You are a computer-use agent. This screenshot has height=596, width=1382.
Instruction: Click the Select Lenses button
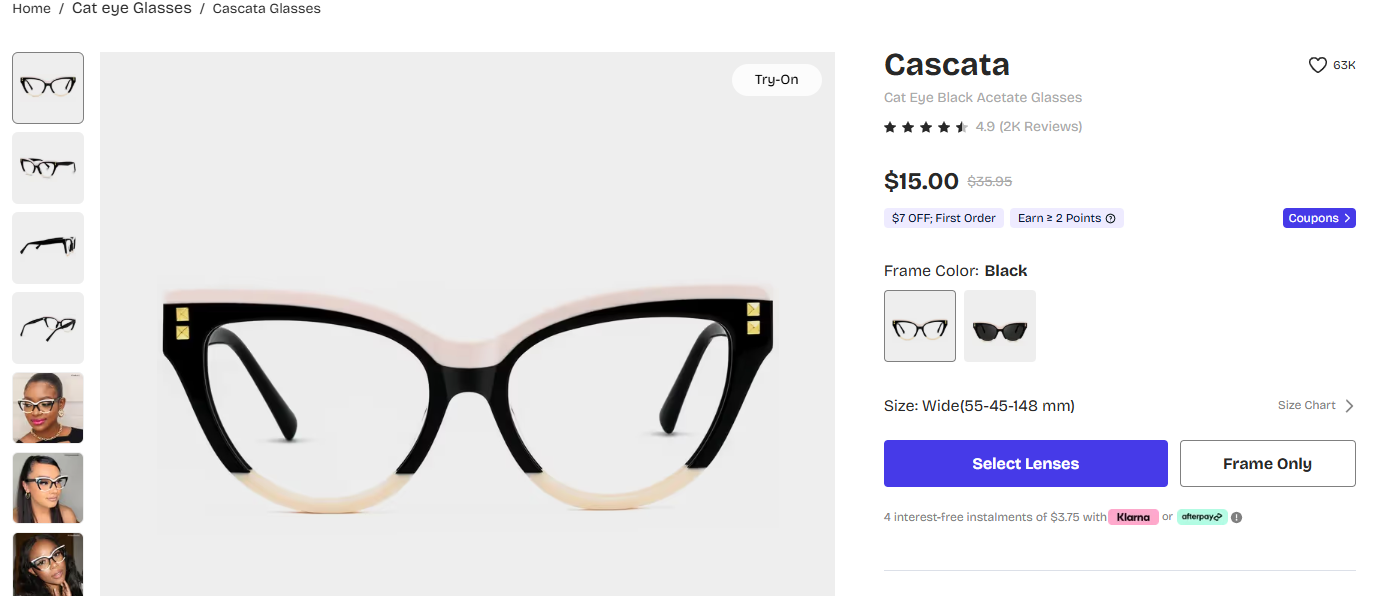(1025, 463)
